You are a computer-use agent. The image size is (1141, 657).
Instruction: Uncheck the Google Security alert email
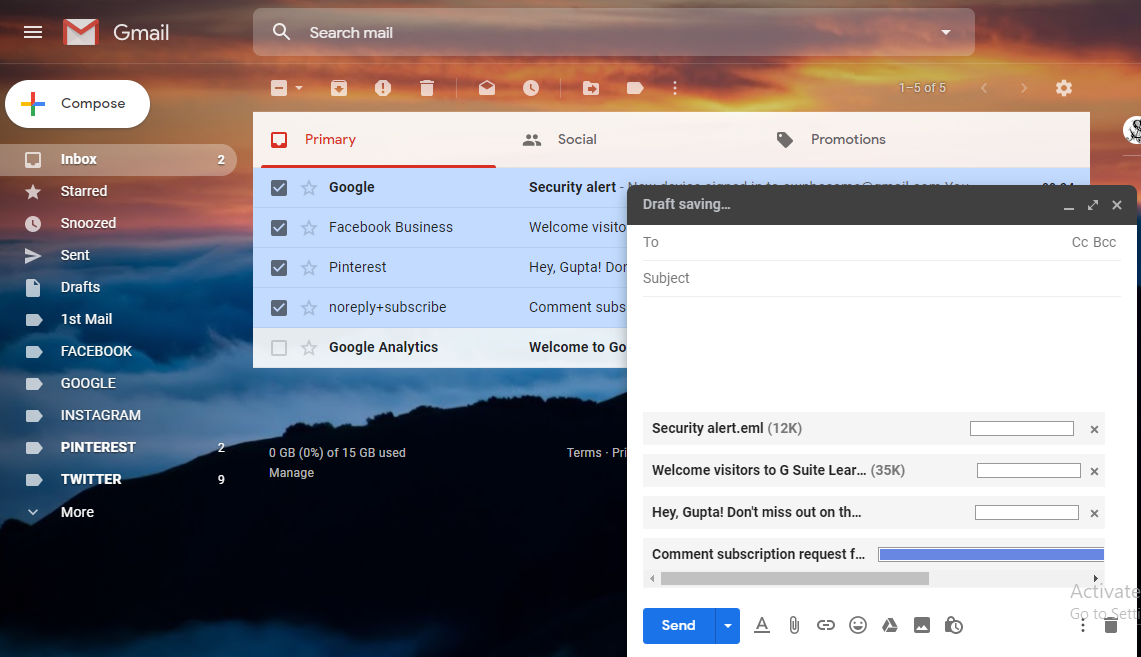coord(279,188)
